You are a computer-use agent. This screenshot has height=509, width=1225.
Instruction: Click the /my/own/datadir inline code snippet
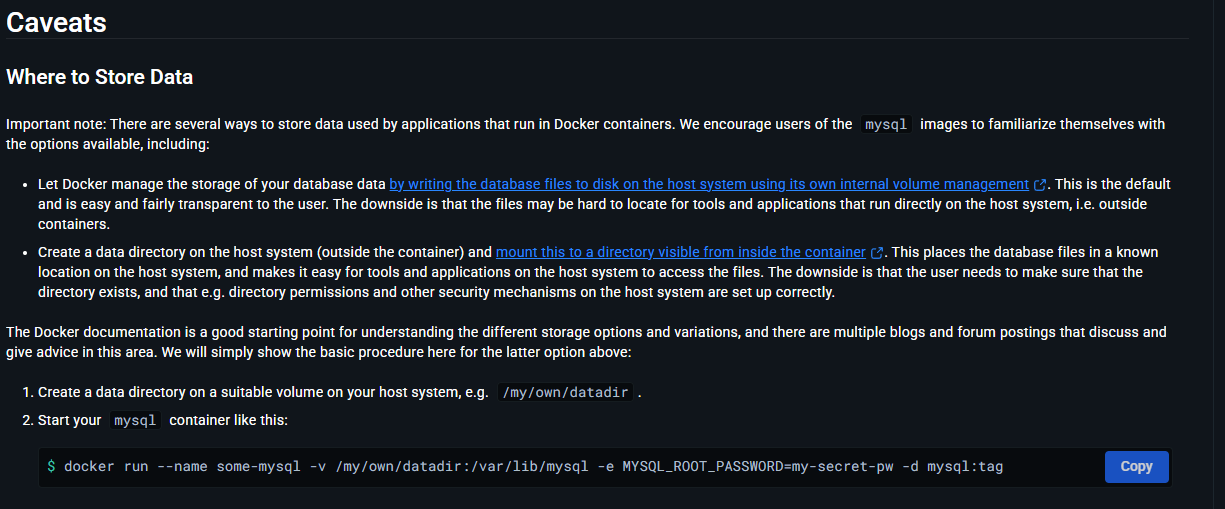tap(566, 393)
